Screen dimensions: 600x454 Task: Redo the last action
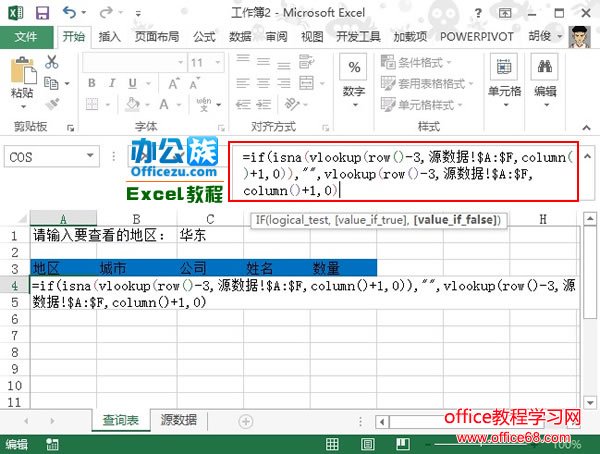tap(106, 13)
